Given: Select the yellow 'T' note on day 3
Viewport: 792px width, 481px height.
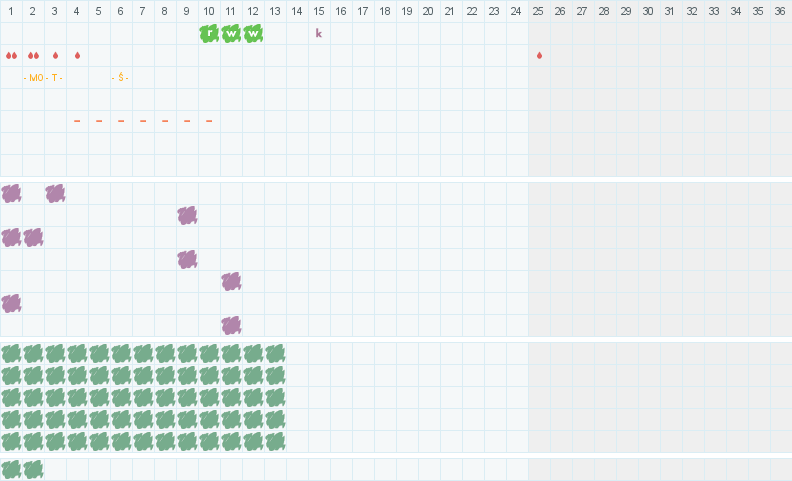Looking at the screenshot, I should (x=55, y=77).
